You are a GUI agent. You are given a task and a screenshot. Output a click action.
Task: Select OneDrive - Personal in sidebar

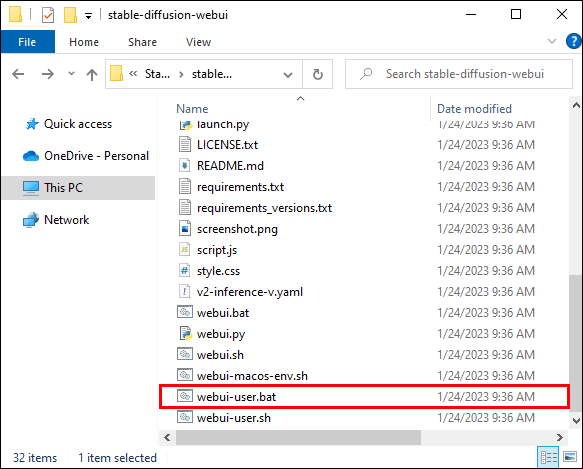[86, 156]
